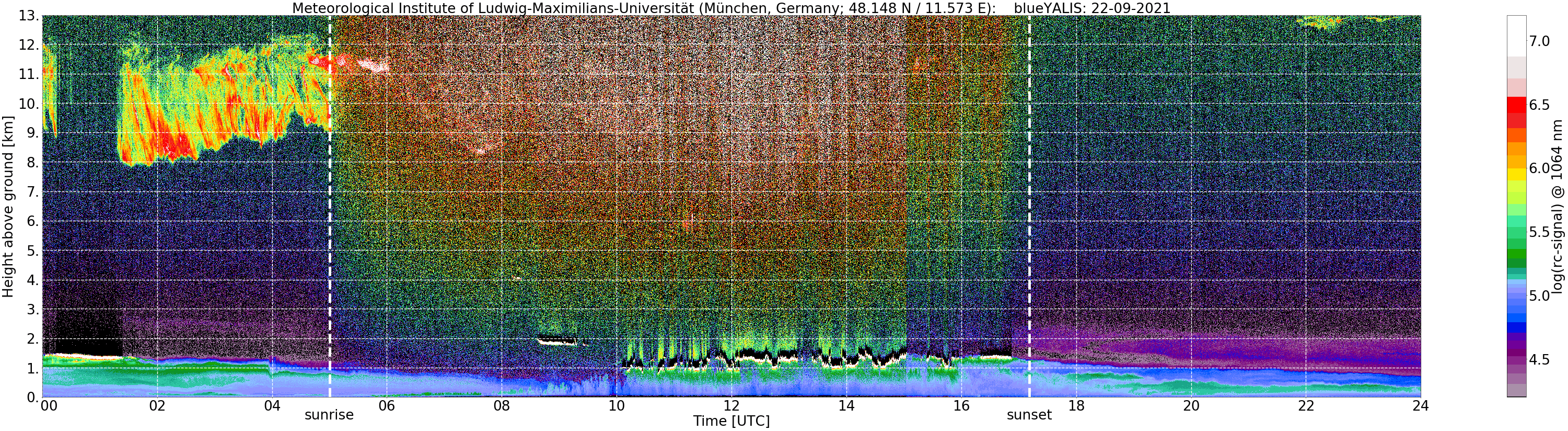Click the colorbar tick value 5.0
The image size is (1568, 431).
point(1539,296)
